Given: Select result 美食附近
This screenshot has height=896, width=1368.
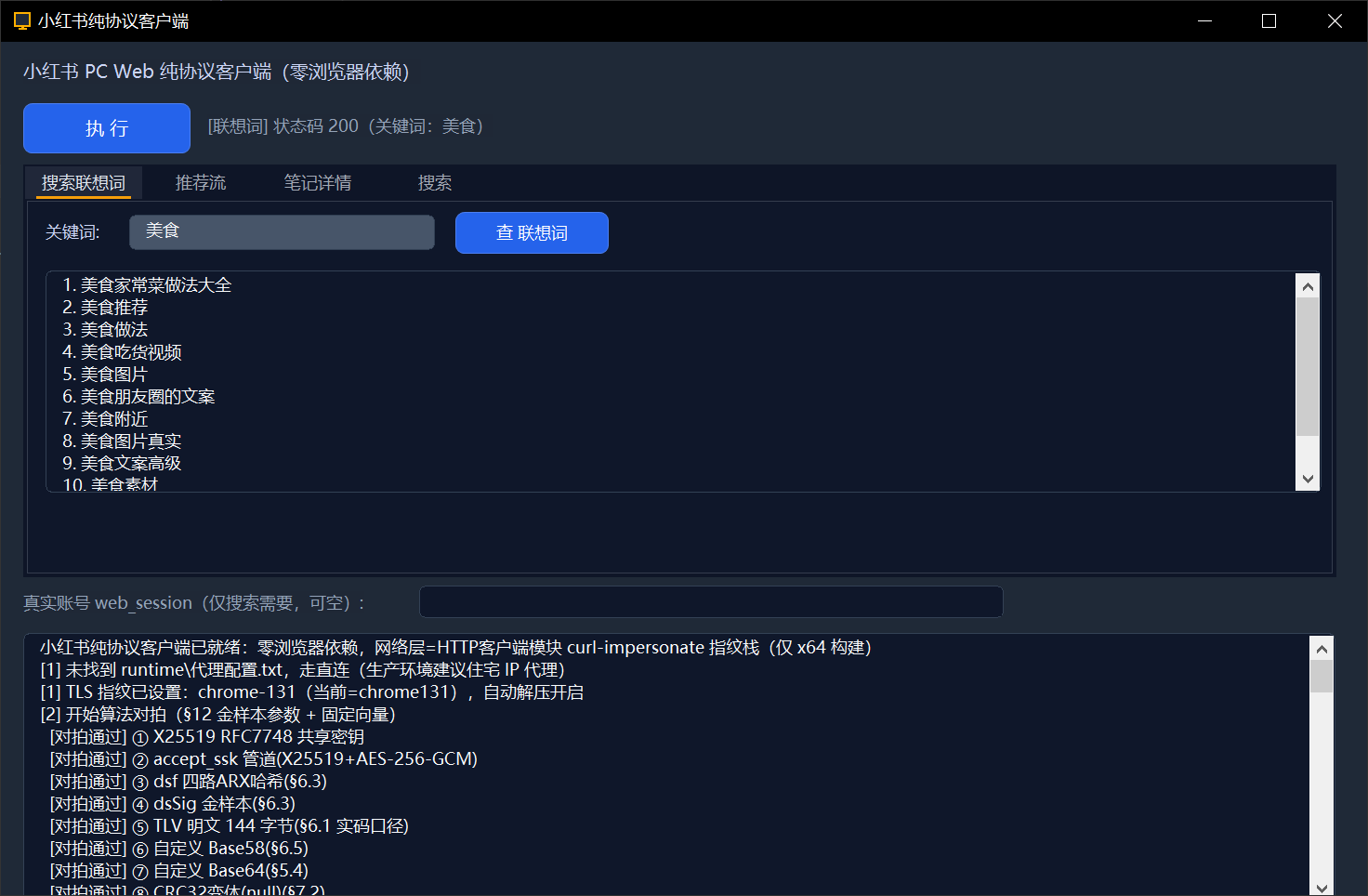Looking at the screenshot, I should [105, 419].
